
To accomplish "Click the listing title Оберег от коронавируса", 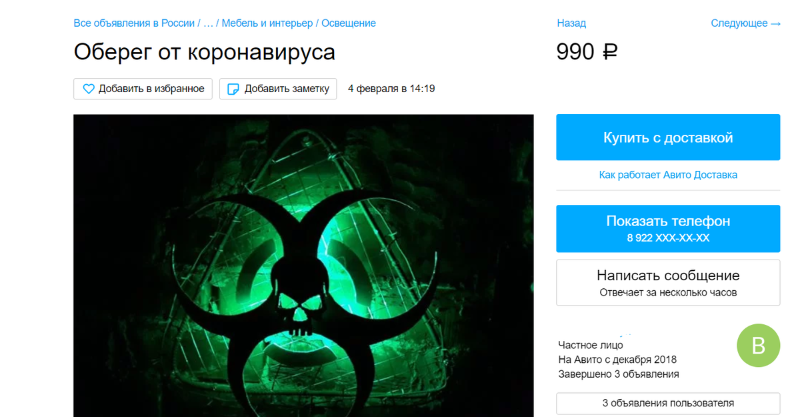I will (204, 52).
